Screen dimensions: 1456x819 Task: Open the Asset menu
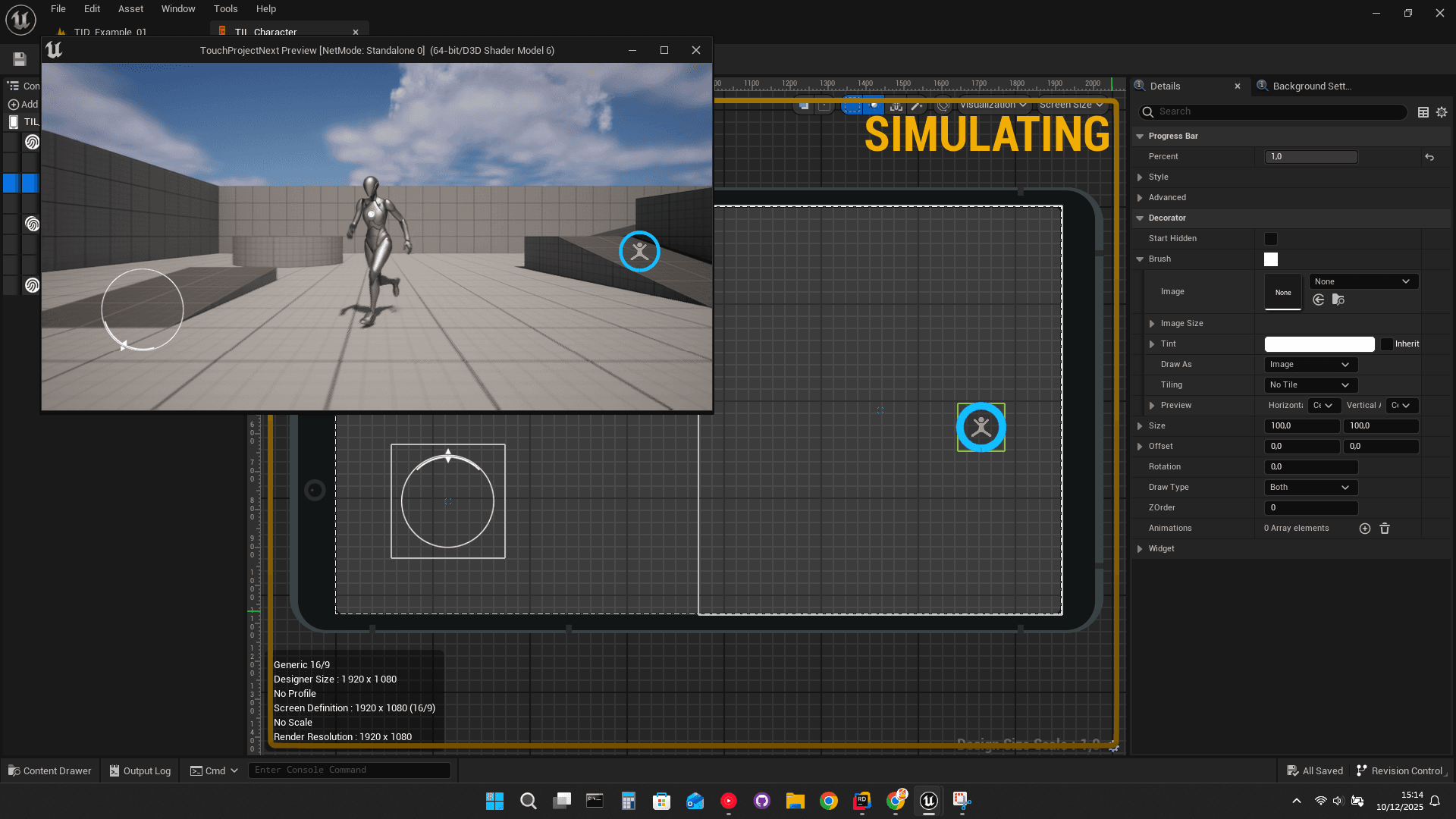point(130,9)
